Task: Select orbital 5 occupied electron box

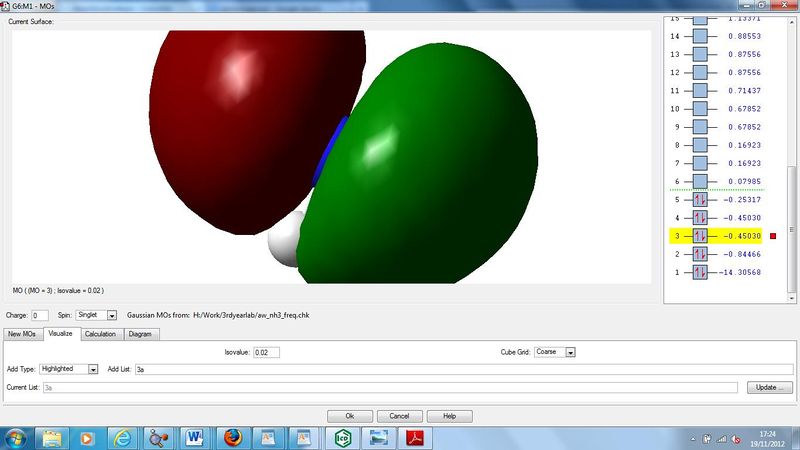Action: pyautogui.click(x=699, y=199)
